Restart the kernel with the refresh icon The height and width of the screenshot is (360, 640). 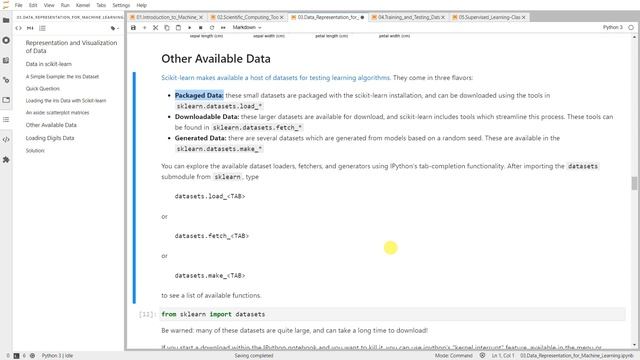pos(212,27)
